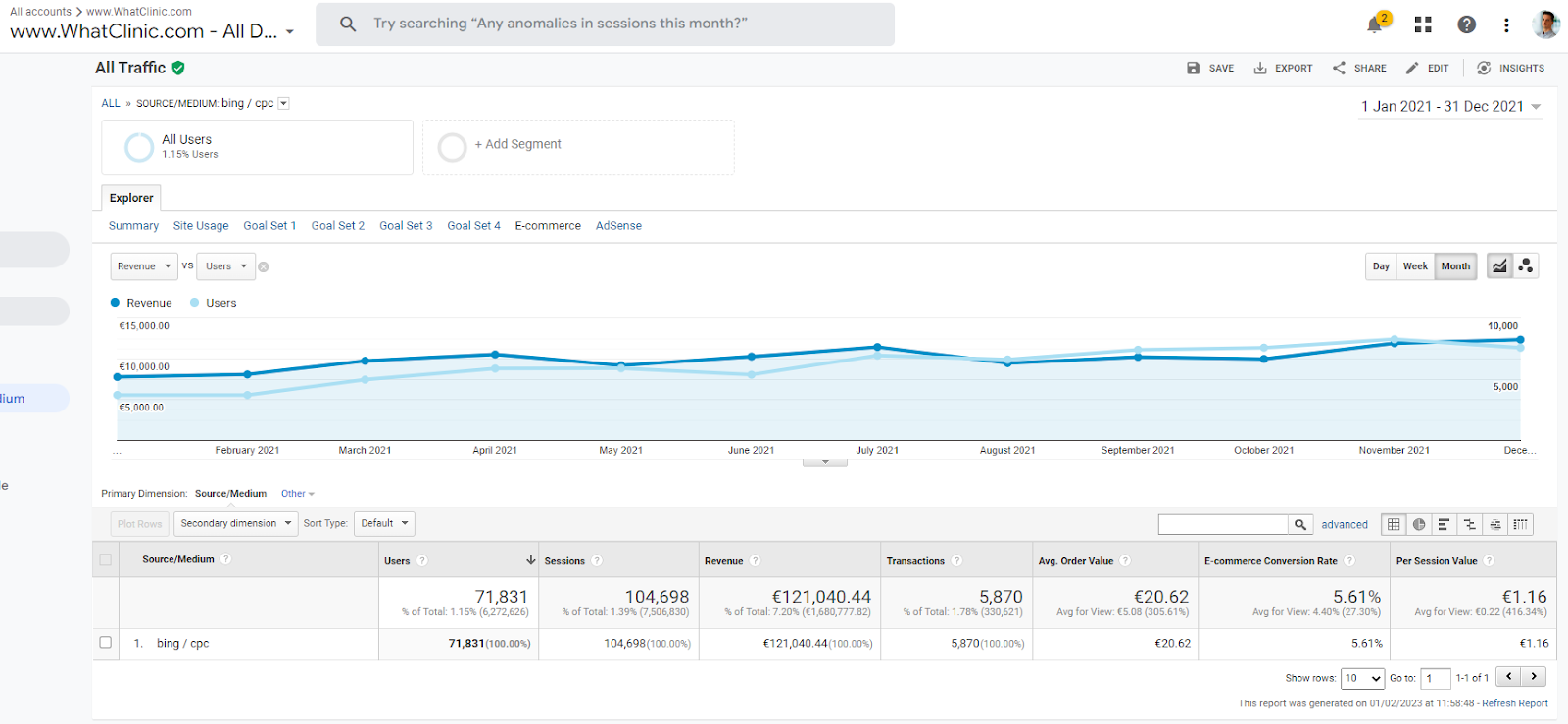Save the report
This screenshot has height=724, width=1568.
click(1210, 68)
